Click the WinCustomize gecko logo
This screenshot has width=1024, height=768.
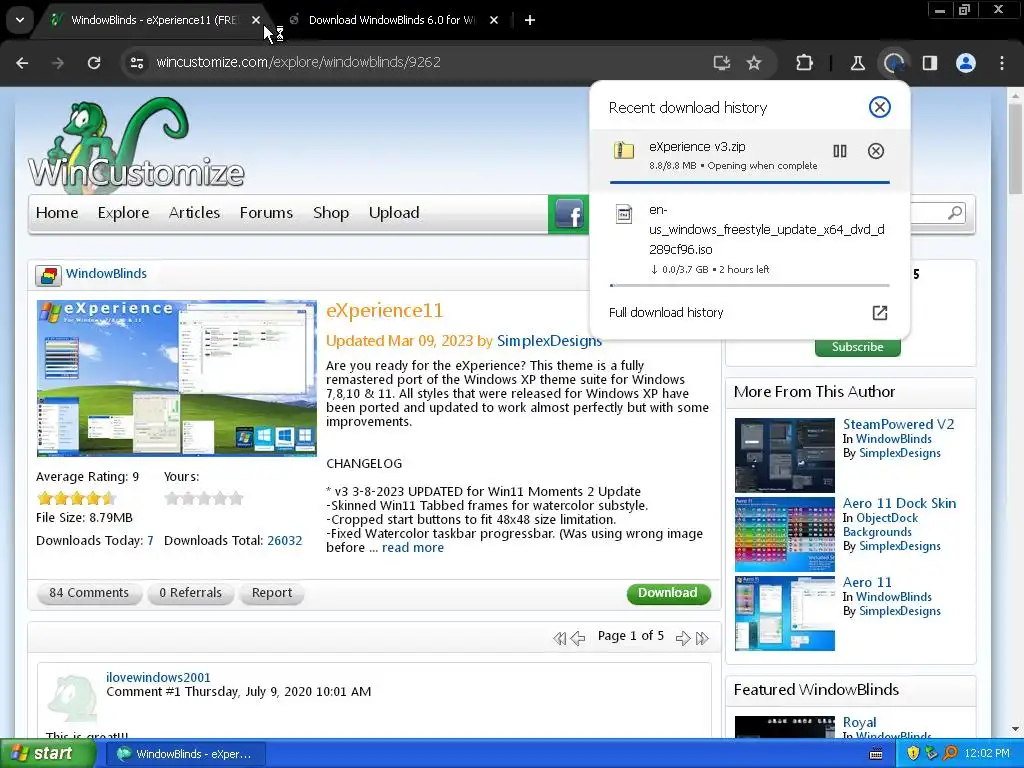tap(136, 145)
